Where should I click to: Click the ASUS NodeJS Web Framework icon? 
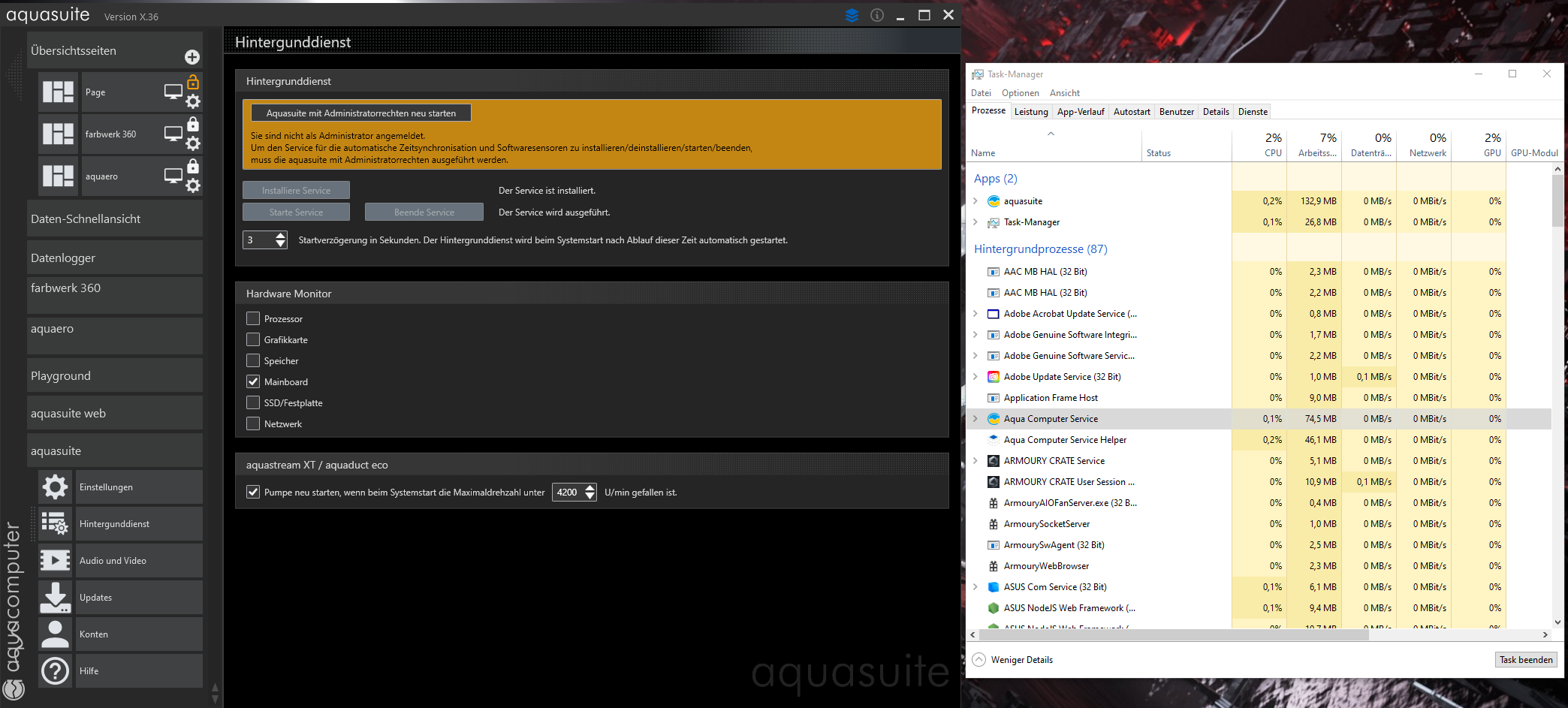pyautogui.click(x=994, y=608)
